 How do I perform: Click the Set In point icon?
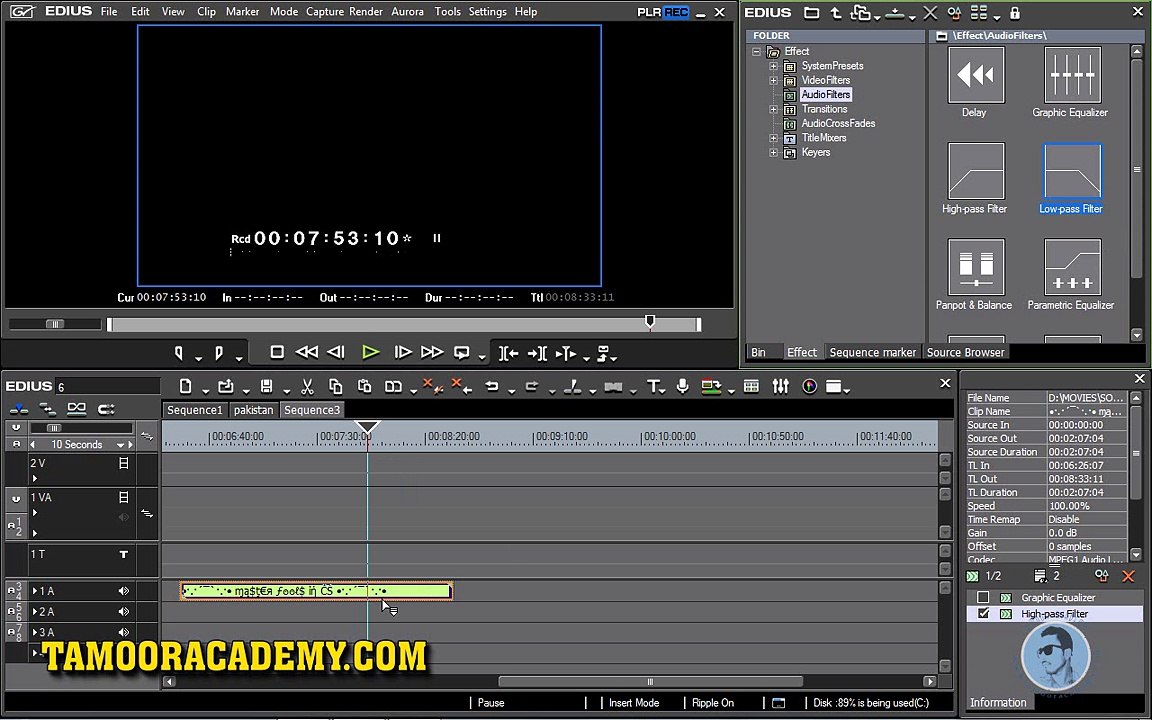tap(178, 353)
